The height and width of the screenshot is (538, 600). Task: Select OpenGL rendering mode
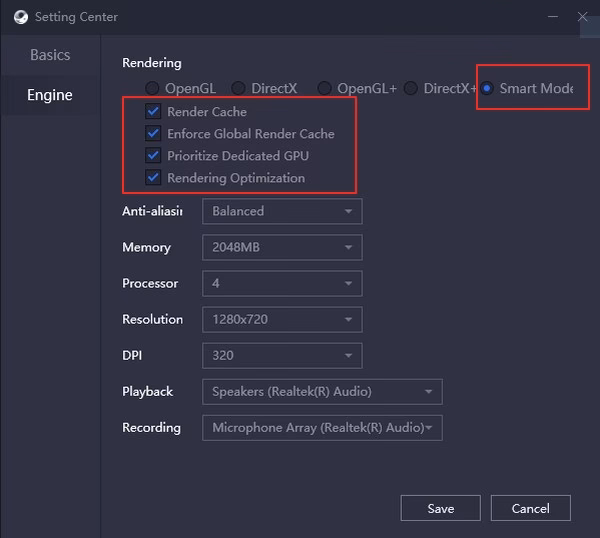coord(152,89)
